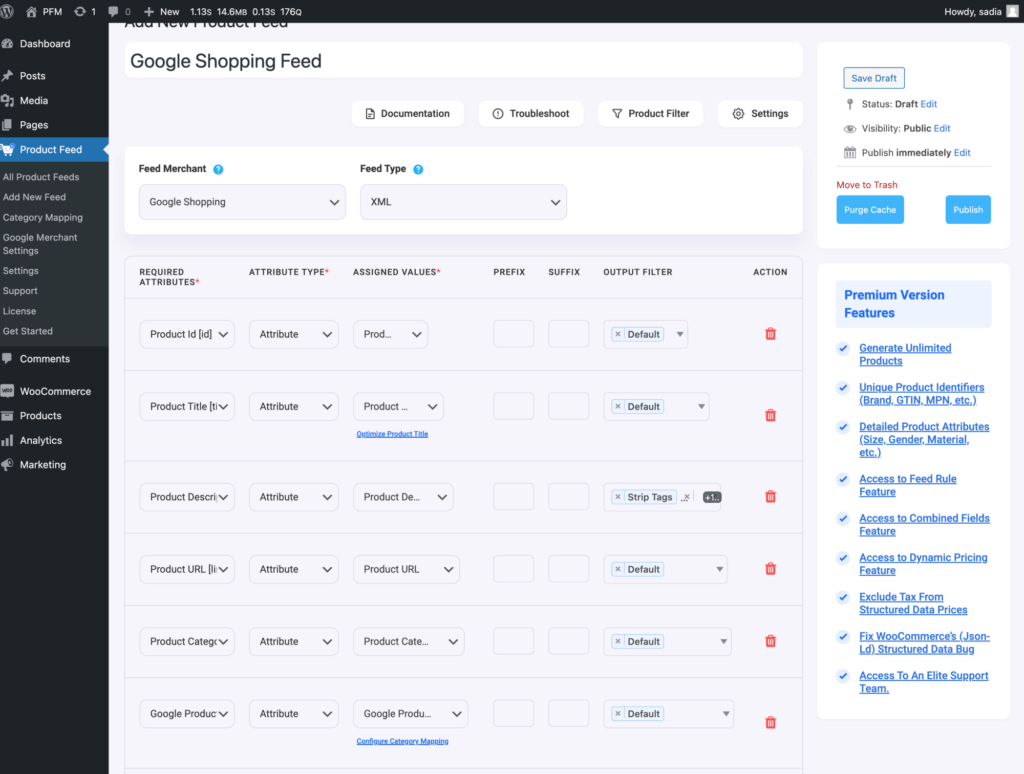Open the Documentation button
Viewport: 1024px width, 774px height.
pyautogui.click(x=408, y=114)
